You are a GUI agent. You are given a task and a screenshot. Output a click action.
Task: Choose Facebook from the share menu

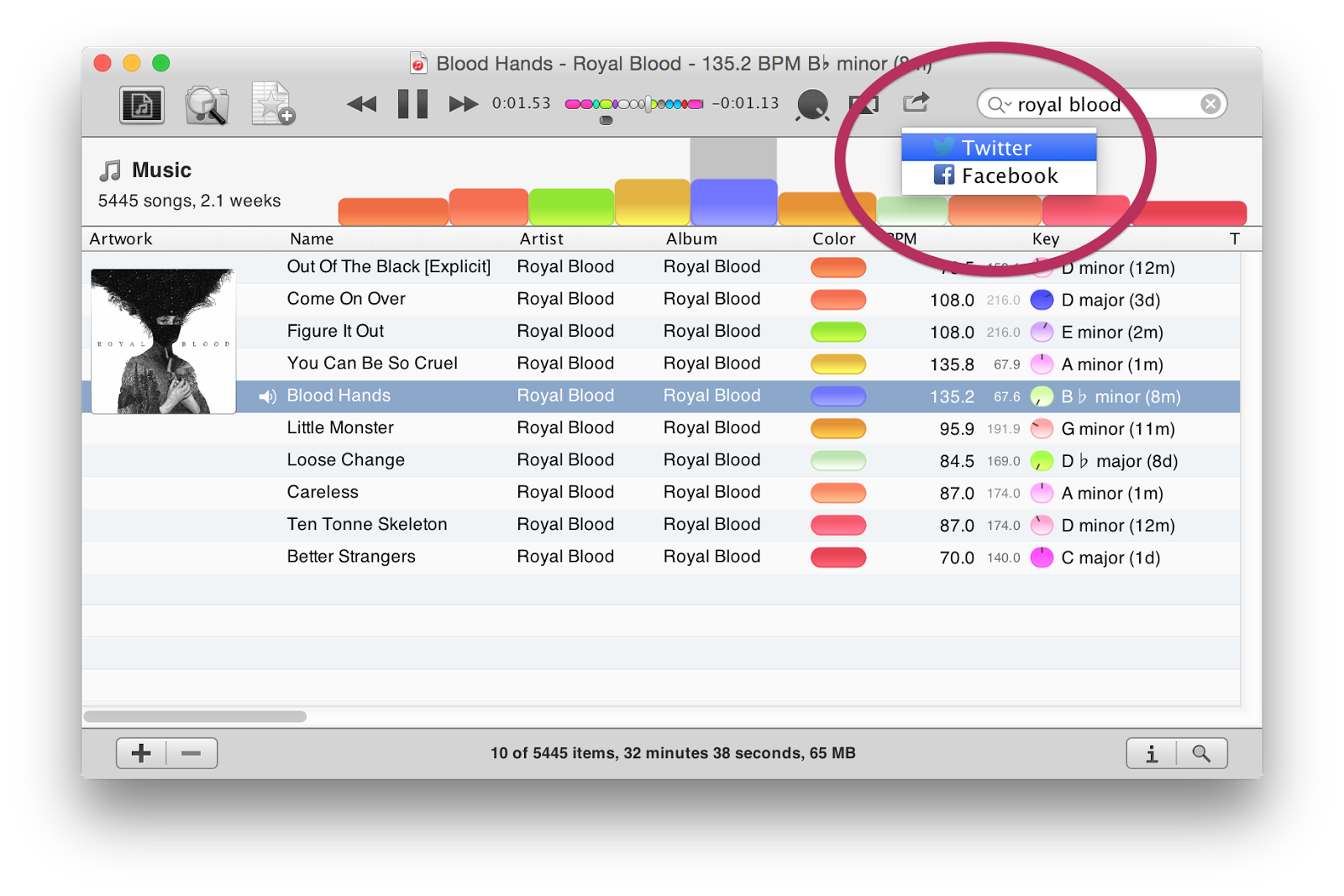click(999, 176)
